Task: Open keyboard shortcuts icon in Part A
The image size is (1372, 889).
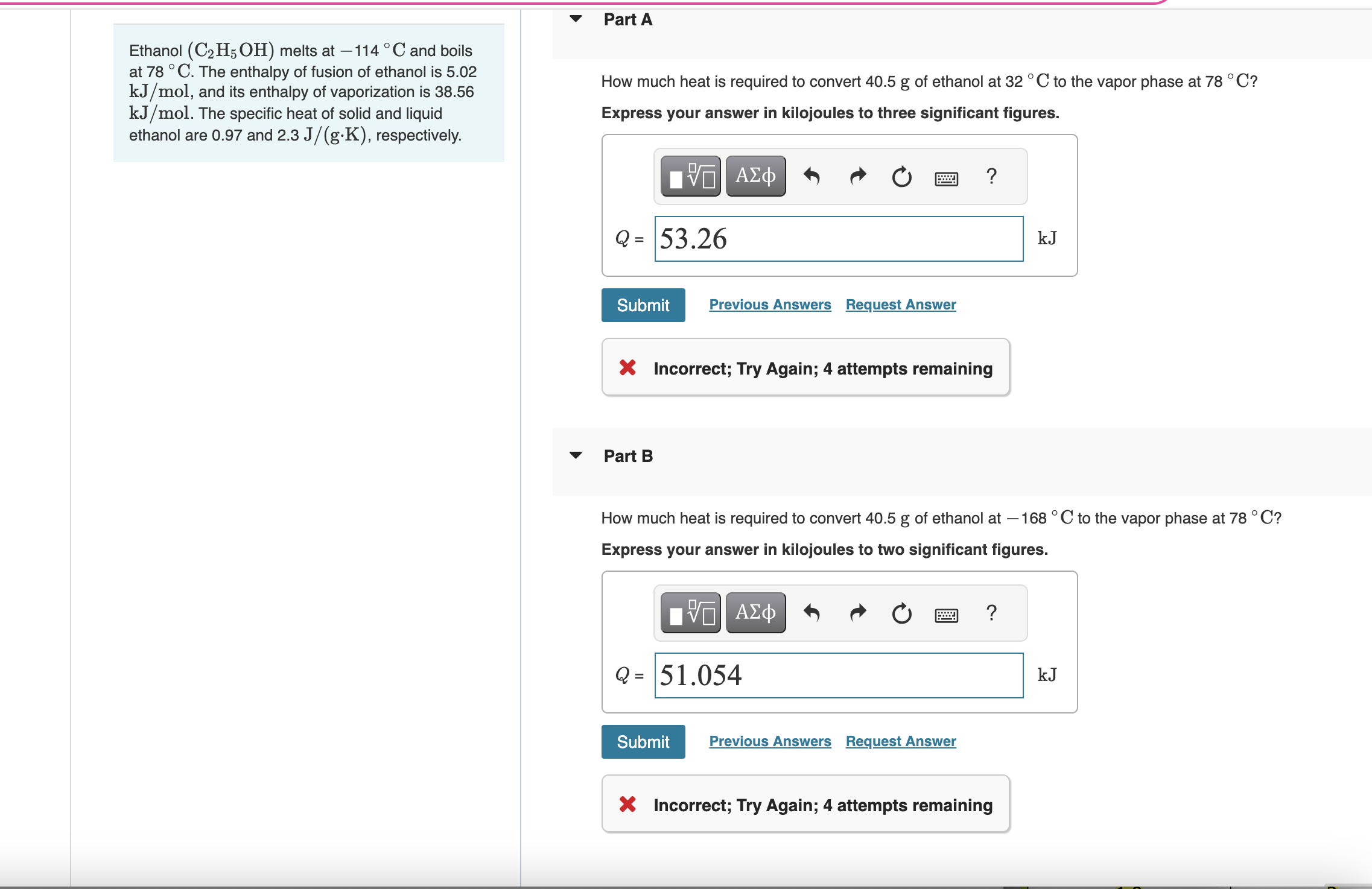Action: (x=946, y=179)
